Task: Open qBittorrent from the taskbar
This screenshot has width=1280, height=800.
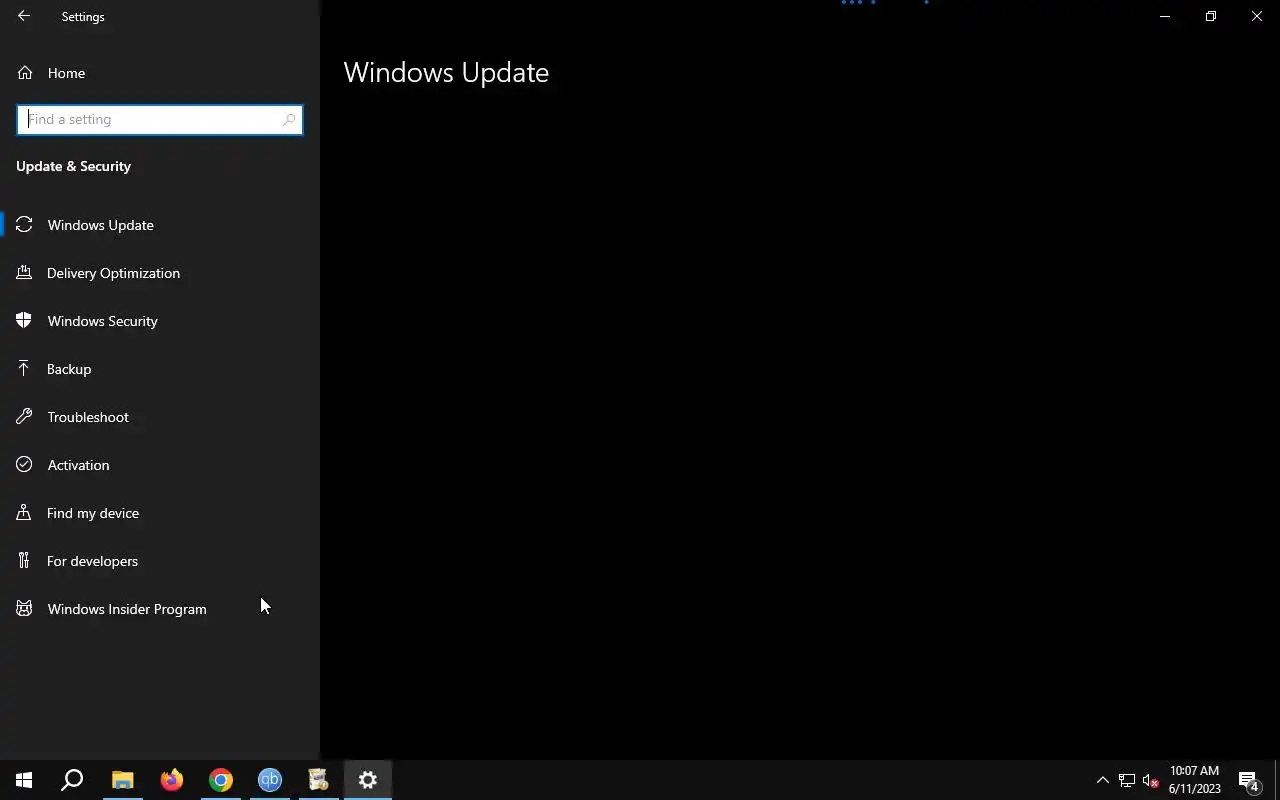Action: pos(270,780)
